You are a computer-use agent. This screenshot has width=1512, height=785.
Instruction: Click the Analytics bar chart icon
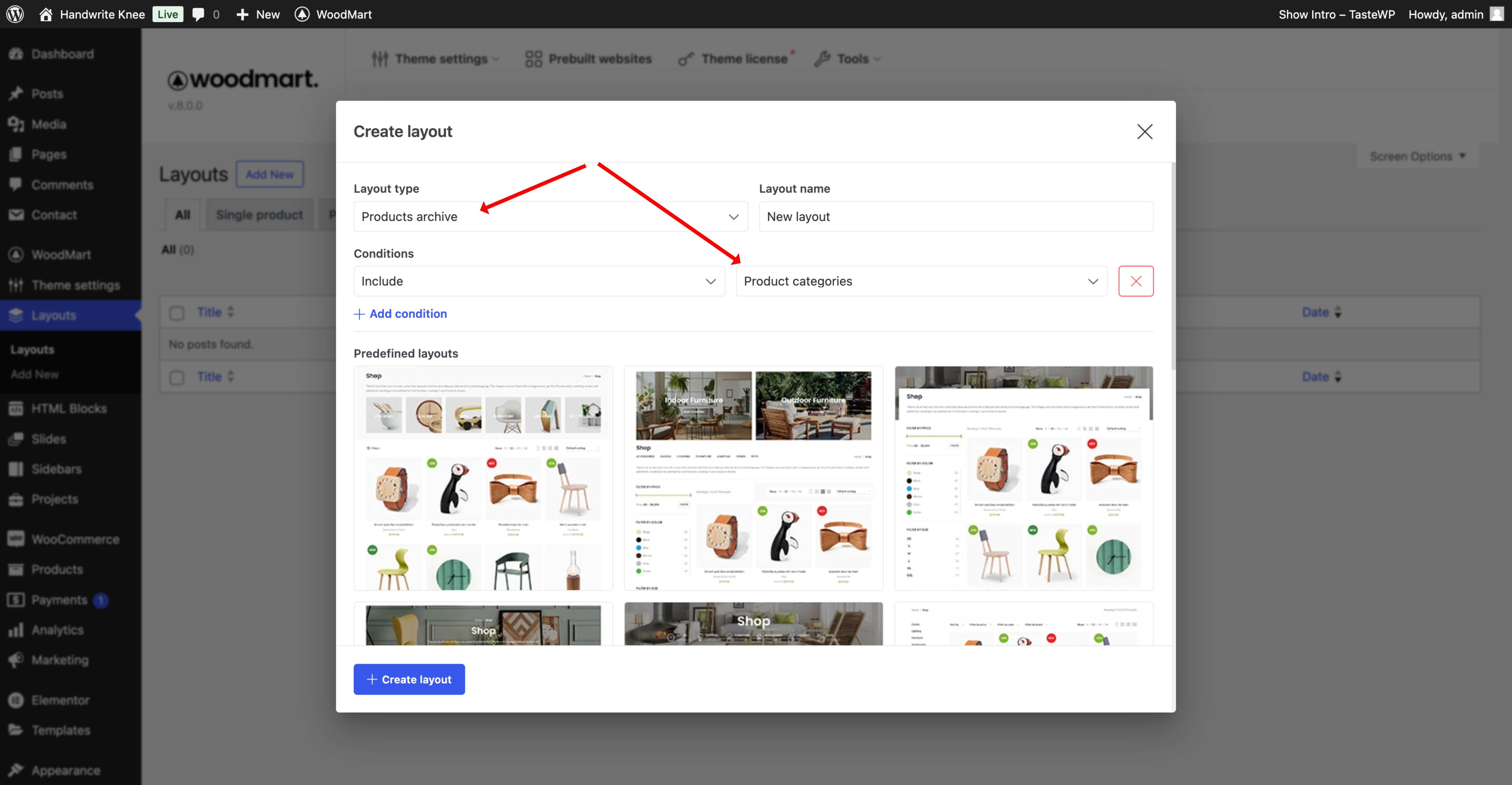click(16, 630)
